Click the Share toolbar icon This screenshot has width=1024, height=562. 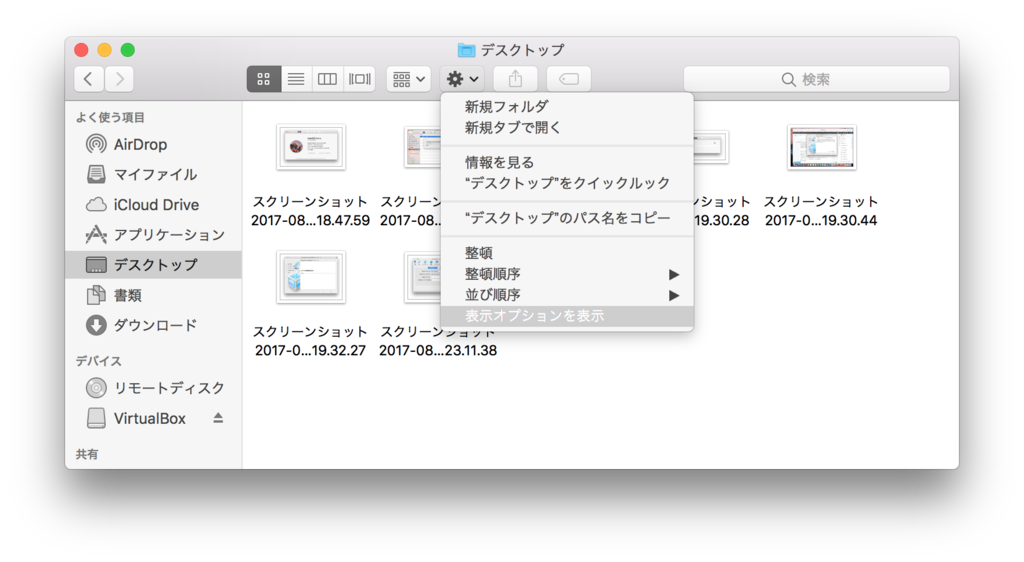pos(515,79)
